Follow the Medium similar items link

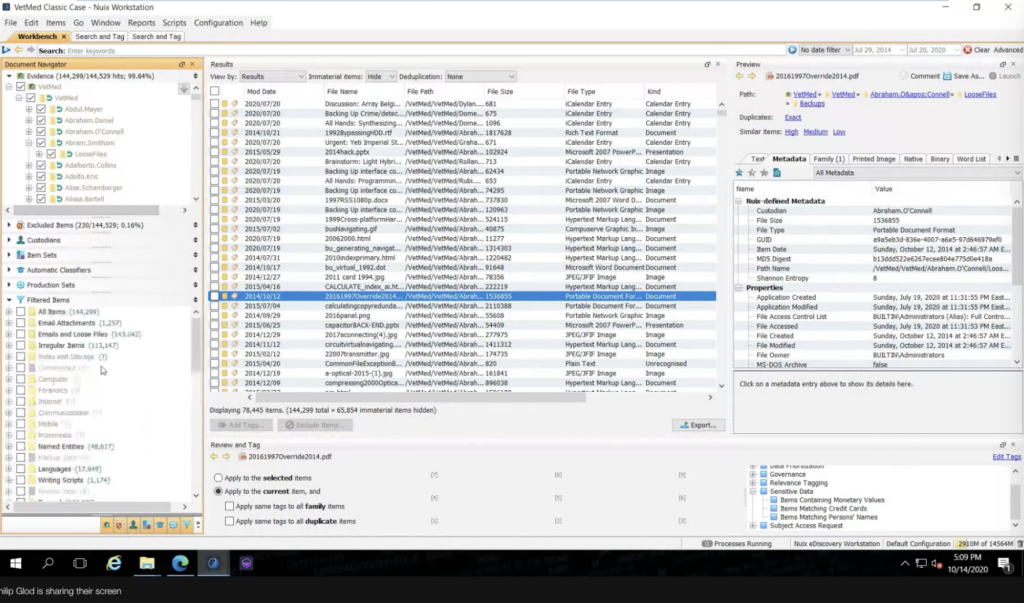coord(815,132)
